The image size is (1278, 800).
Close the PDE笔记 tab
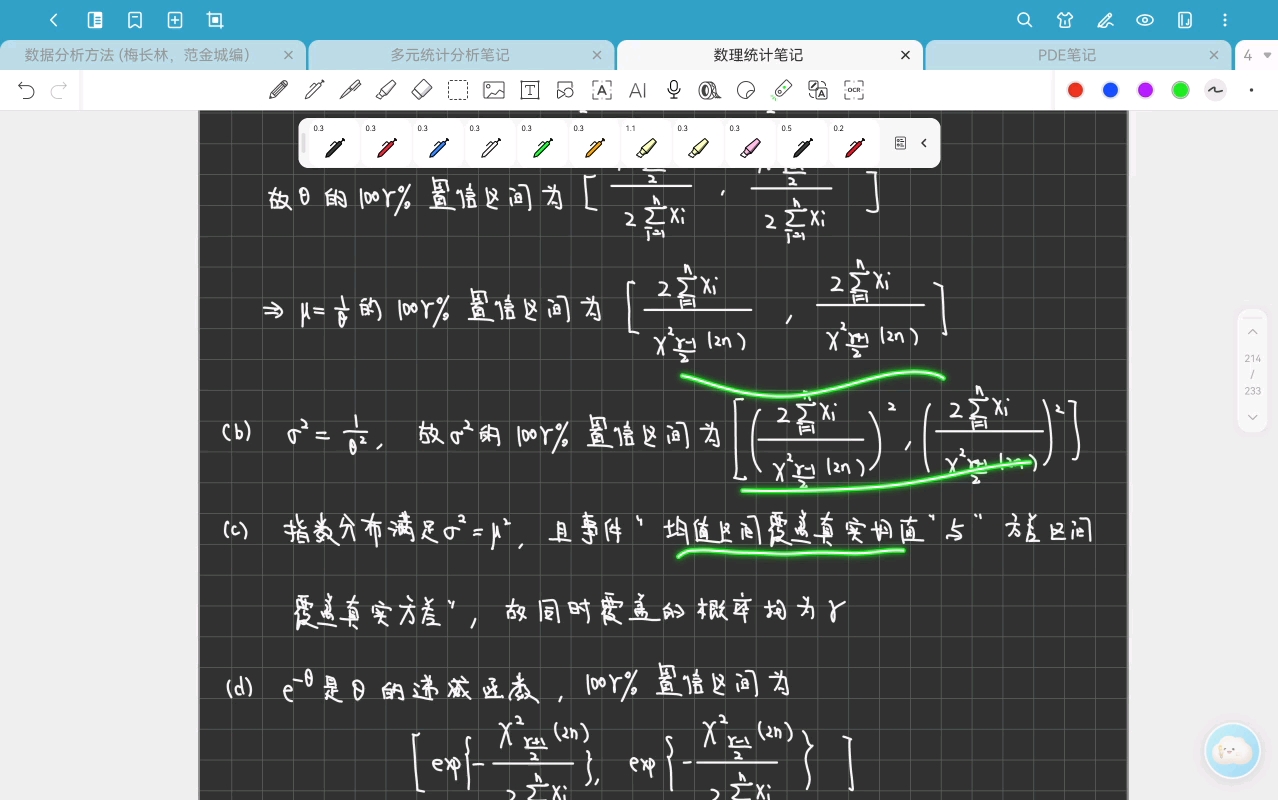[x=1214, y=55]
